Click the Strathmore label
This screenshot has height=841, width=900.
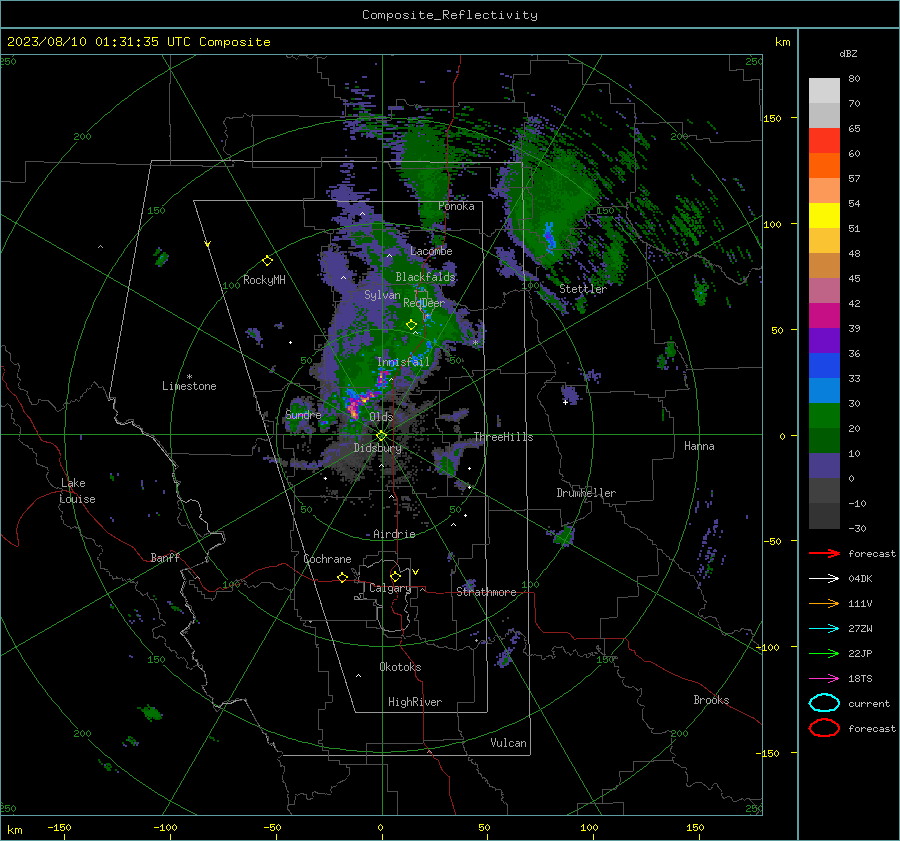(x=486, y=592)
